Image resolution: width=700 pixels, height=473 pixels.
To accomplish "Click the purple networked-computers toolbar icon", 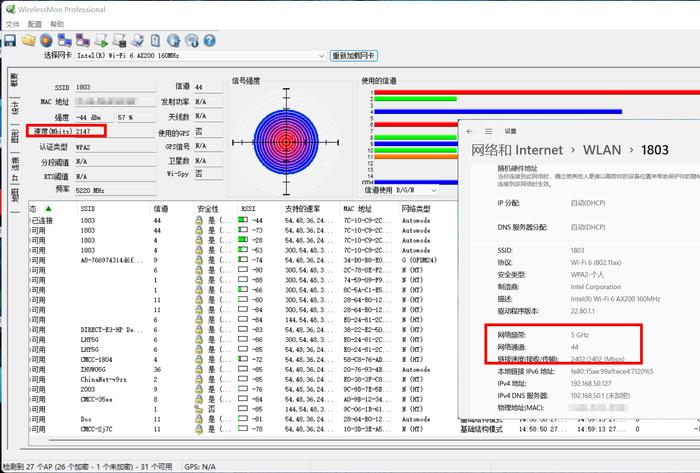I will pyautogui.click(x=83, y=41).
